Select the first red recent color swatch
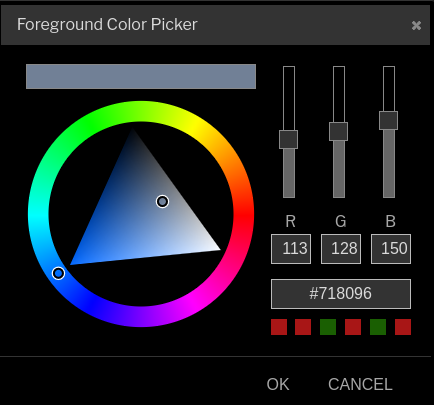The image size is (434, 405). pyautogui.click(x=279, y=327)
